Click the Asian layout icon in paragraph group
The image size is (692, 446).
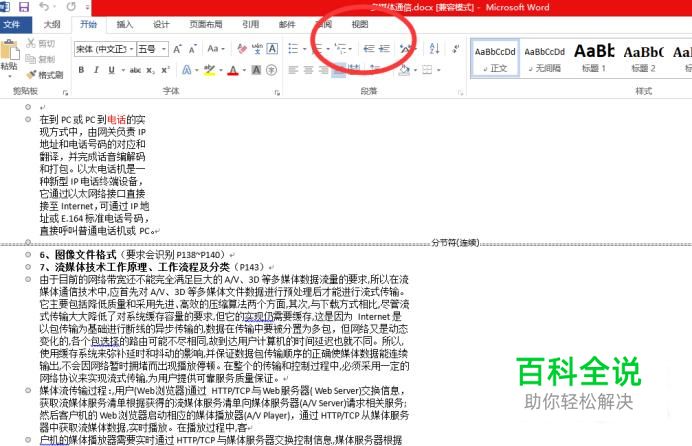405,49
